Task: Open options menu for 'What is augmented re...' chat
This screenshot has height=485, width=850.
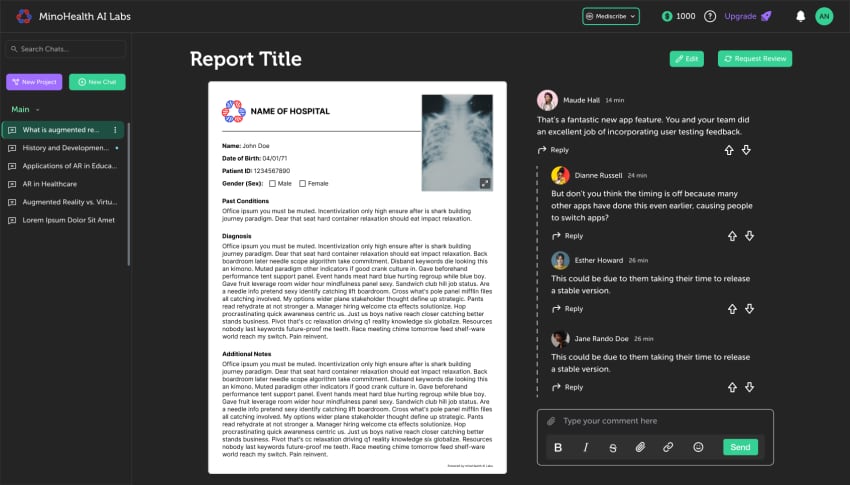Action: [x=115, y=130]
